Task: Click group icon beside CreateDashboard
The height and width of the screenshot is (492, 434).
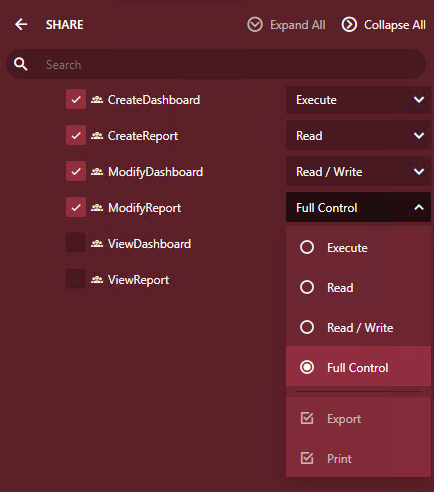Action: [97, 100]
